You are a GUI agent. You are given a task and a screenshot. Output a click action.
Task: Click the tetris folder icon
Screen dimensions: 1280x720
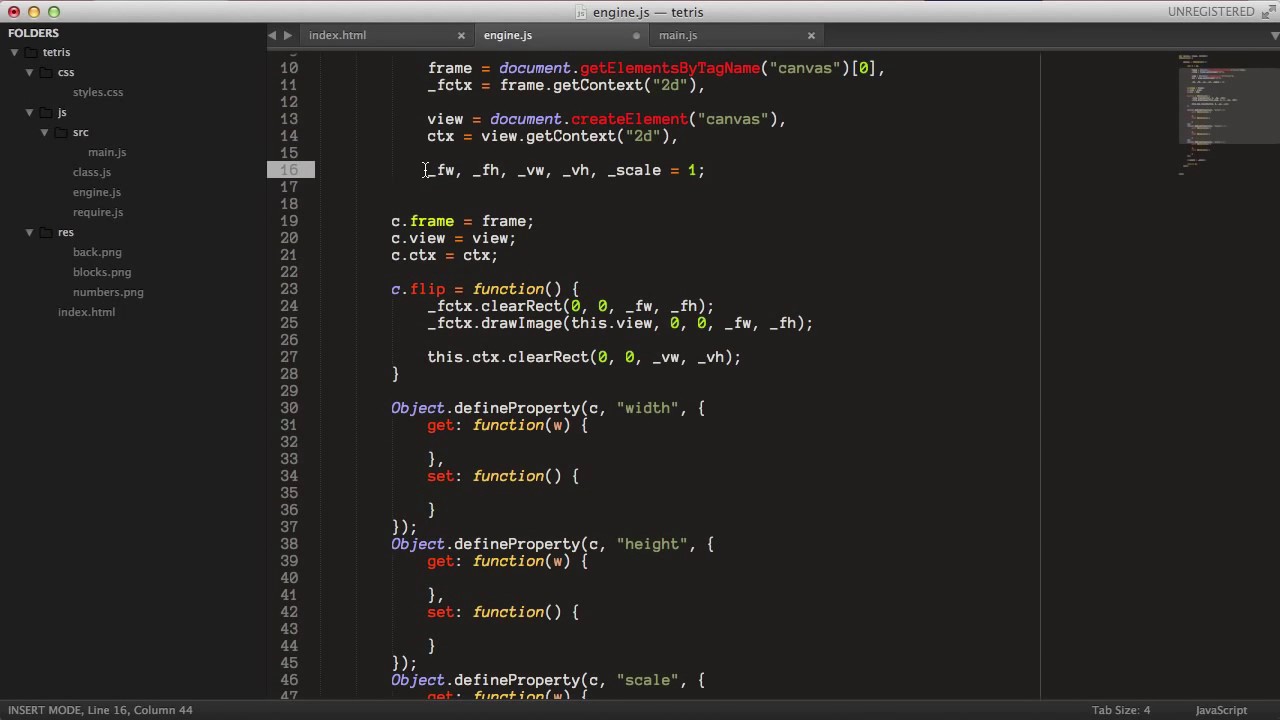pyautogui.click(x=30, y=52)
